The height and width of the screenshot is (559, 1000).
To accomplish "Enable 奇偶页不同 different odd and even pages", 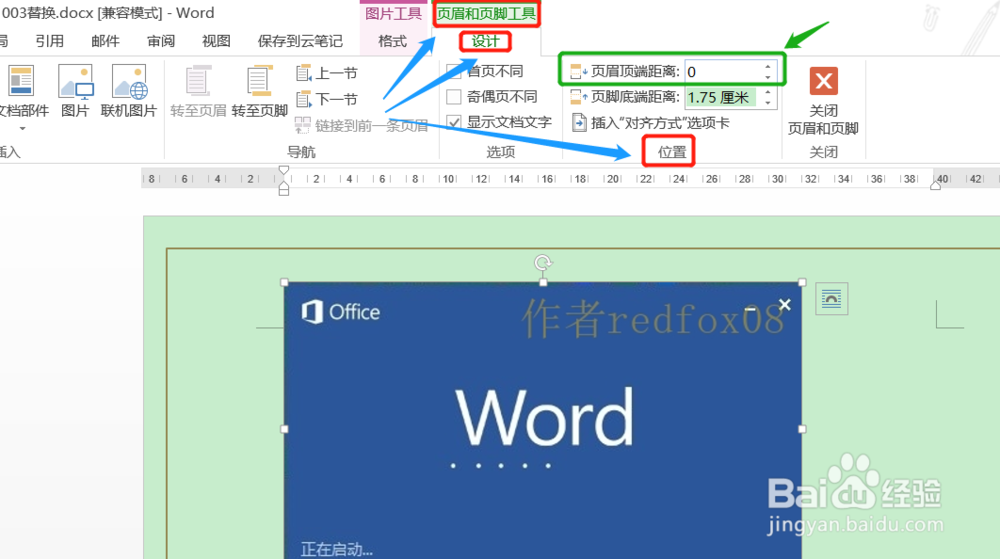I will [x=454, y=97].
